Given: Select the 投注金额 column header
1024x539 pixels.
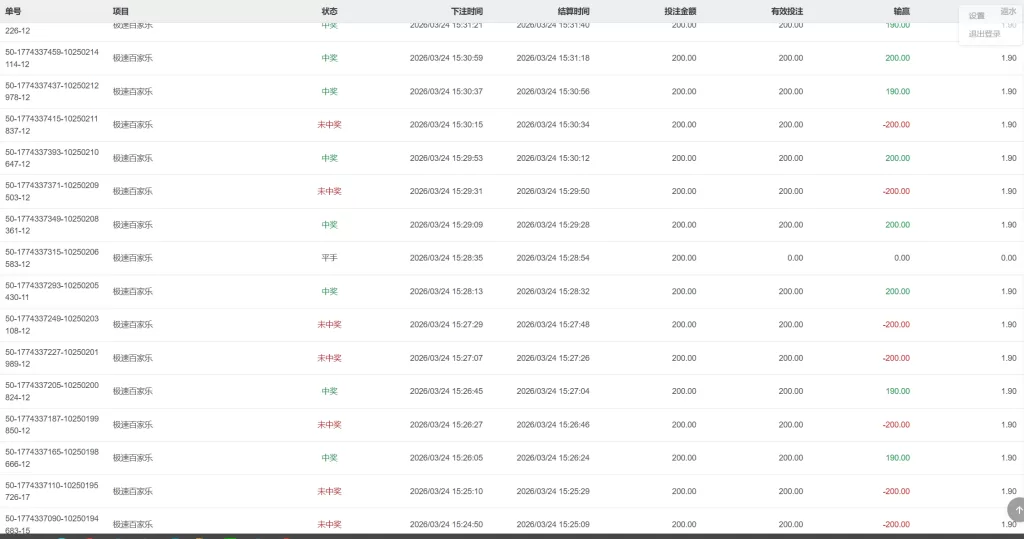Looking at the screenshot, I should [680, 11].
